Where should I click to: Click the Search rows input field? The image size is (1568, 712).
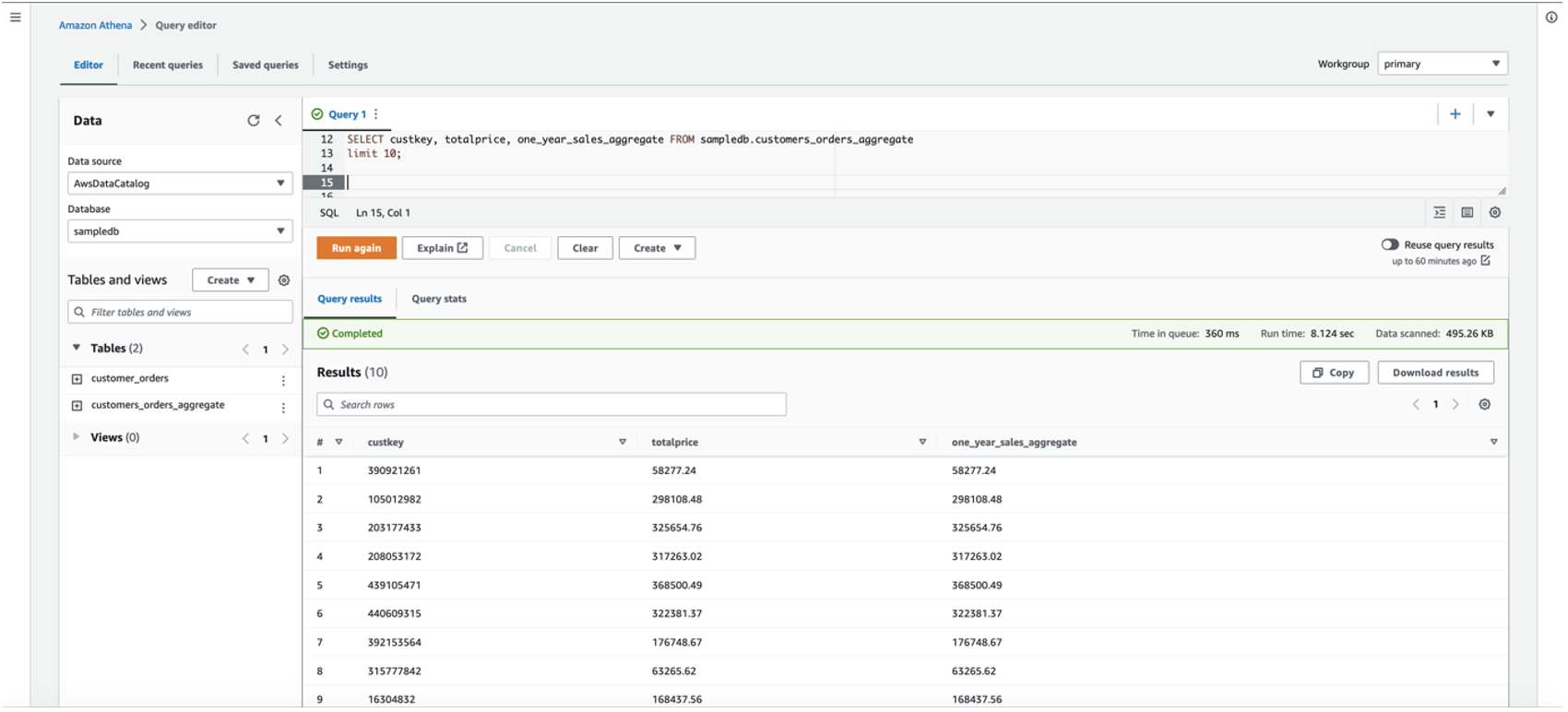point(552,405)
